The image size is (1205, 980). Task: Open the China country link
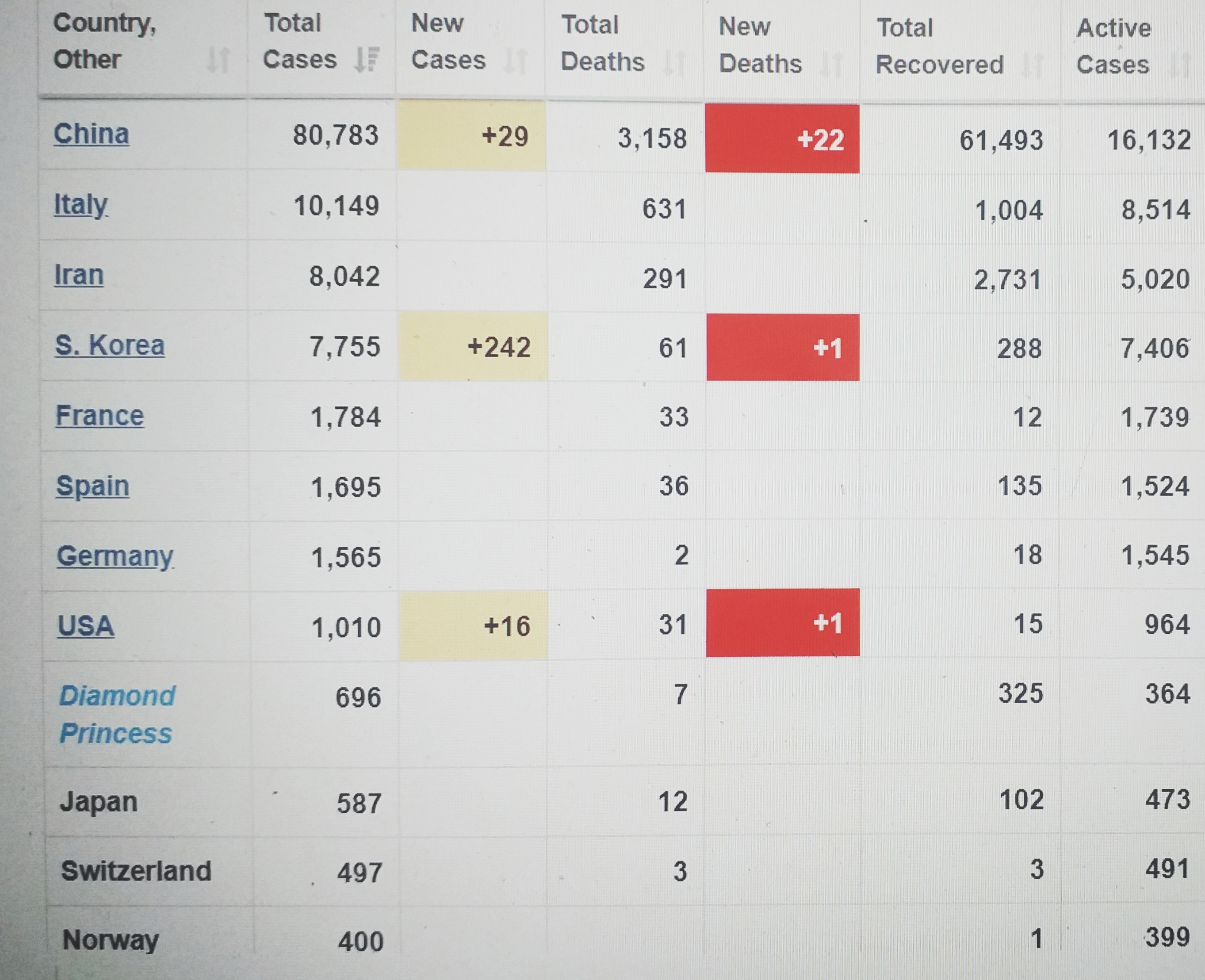(92, 134)
